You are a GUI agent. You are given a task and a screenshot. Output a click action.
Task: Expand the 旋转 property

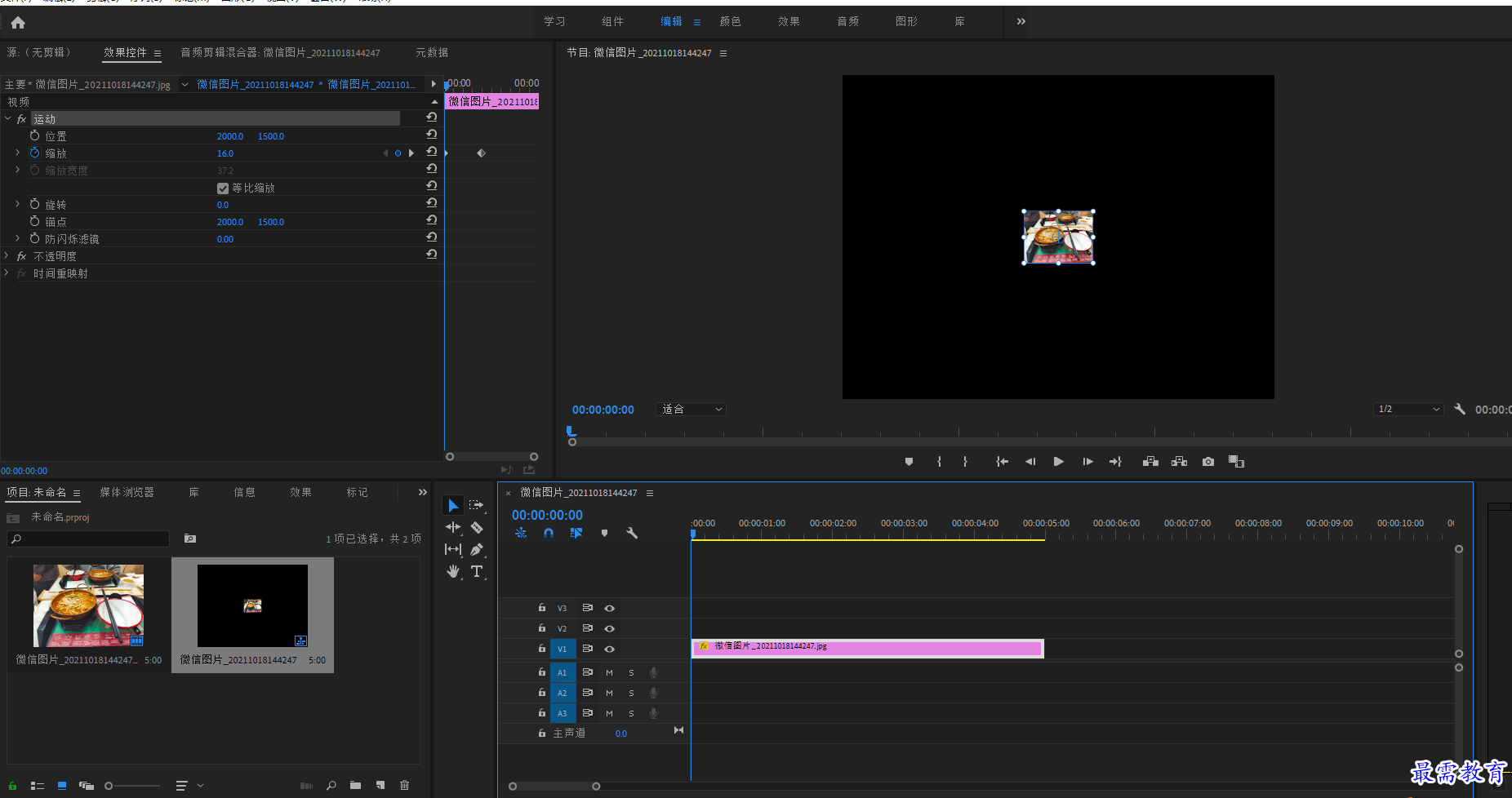coord(17,204)
